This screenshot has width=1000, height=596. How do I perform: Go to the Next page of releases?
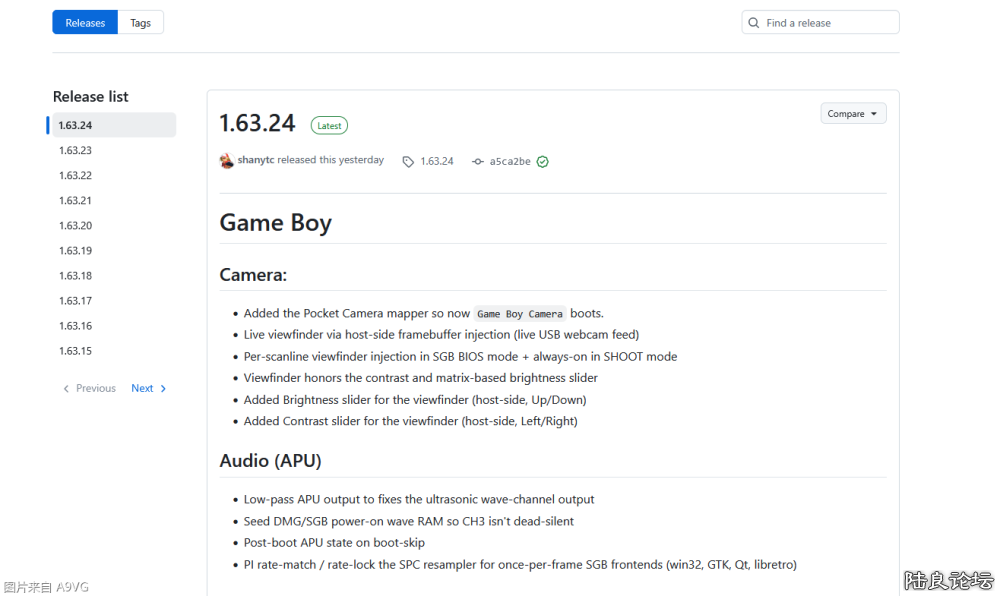pyautogui.click(x=149, y=388)
